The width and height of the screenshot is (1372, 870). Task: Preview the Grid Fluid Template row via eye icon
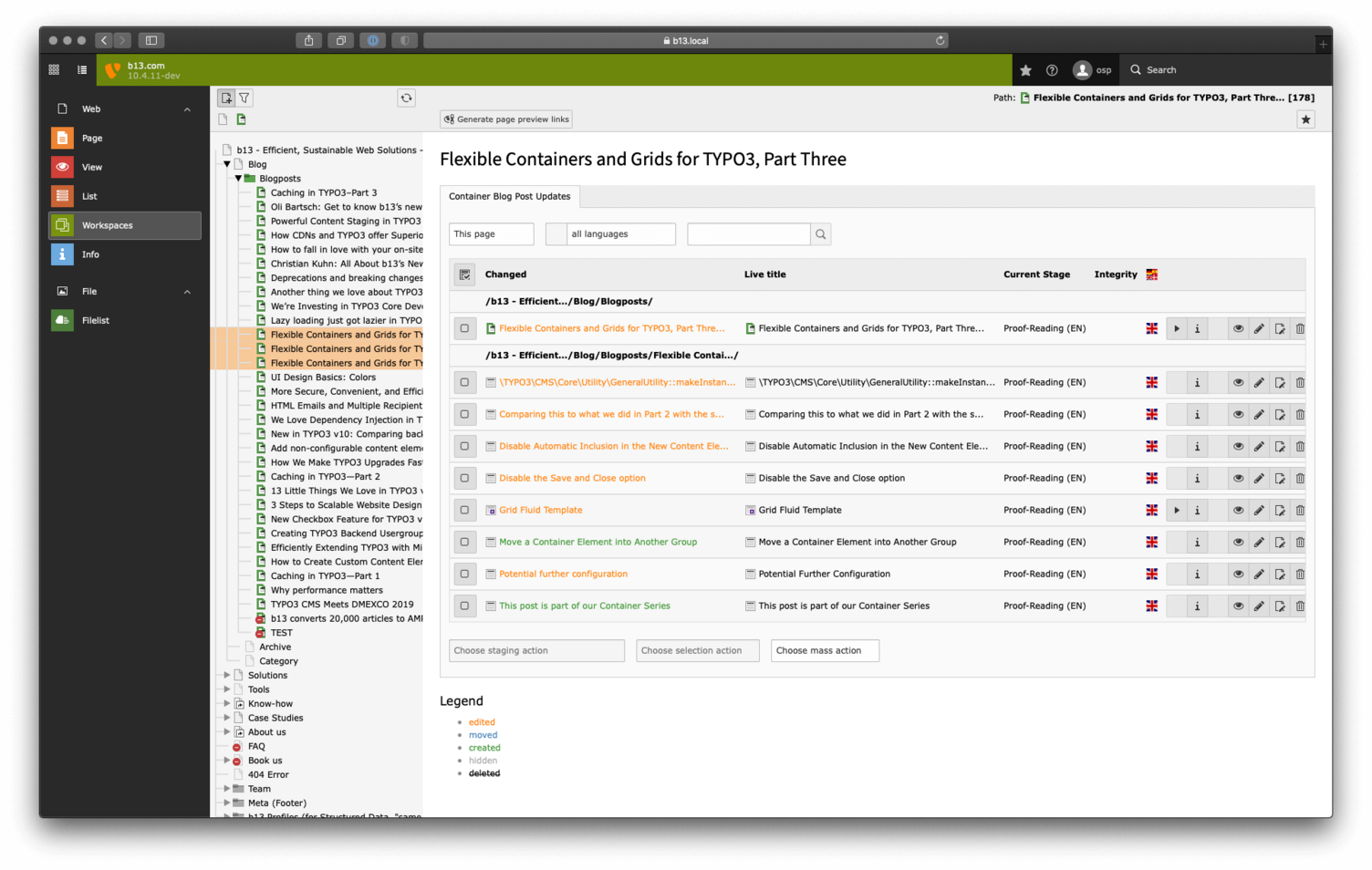click(x=1239, y=510)
